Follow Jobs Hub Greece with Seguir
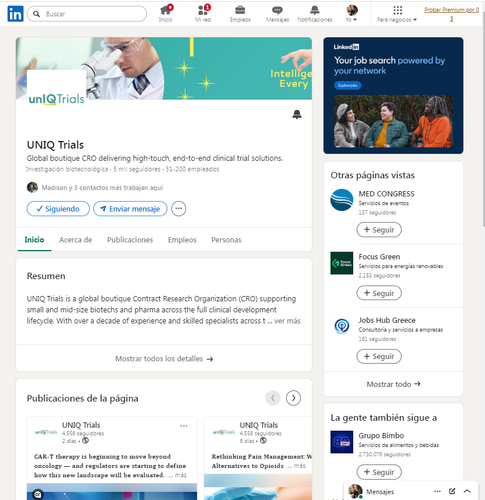 pyautogui.click(x=379, y=356)
